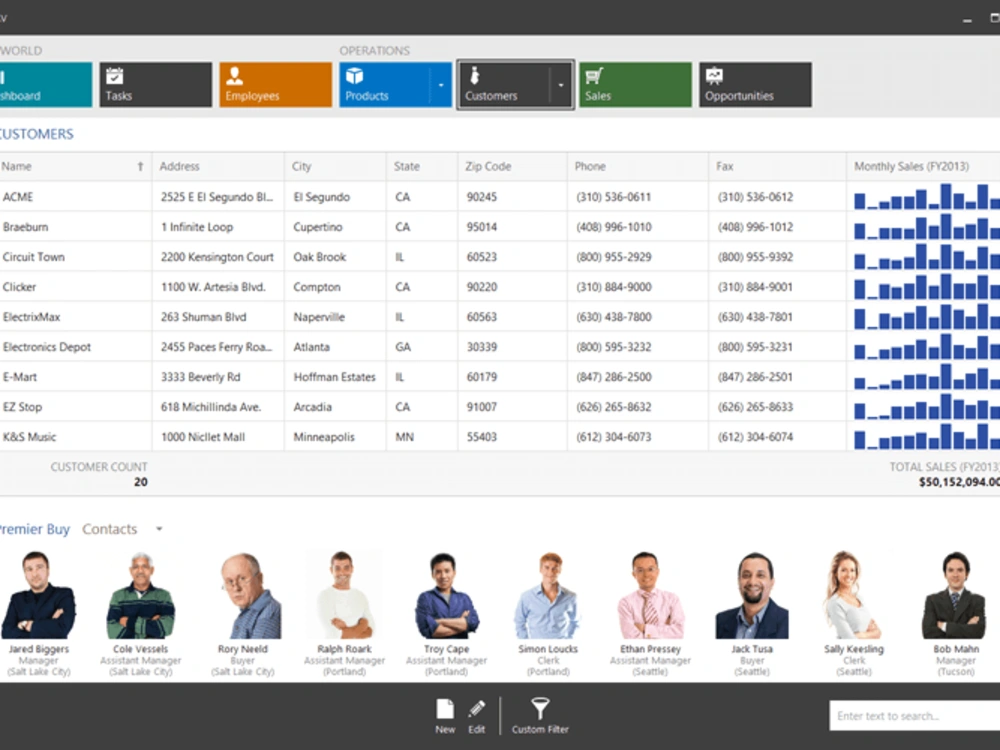Sort by the State column header

[x=422, y=166]
